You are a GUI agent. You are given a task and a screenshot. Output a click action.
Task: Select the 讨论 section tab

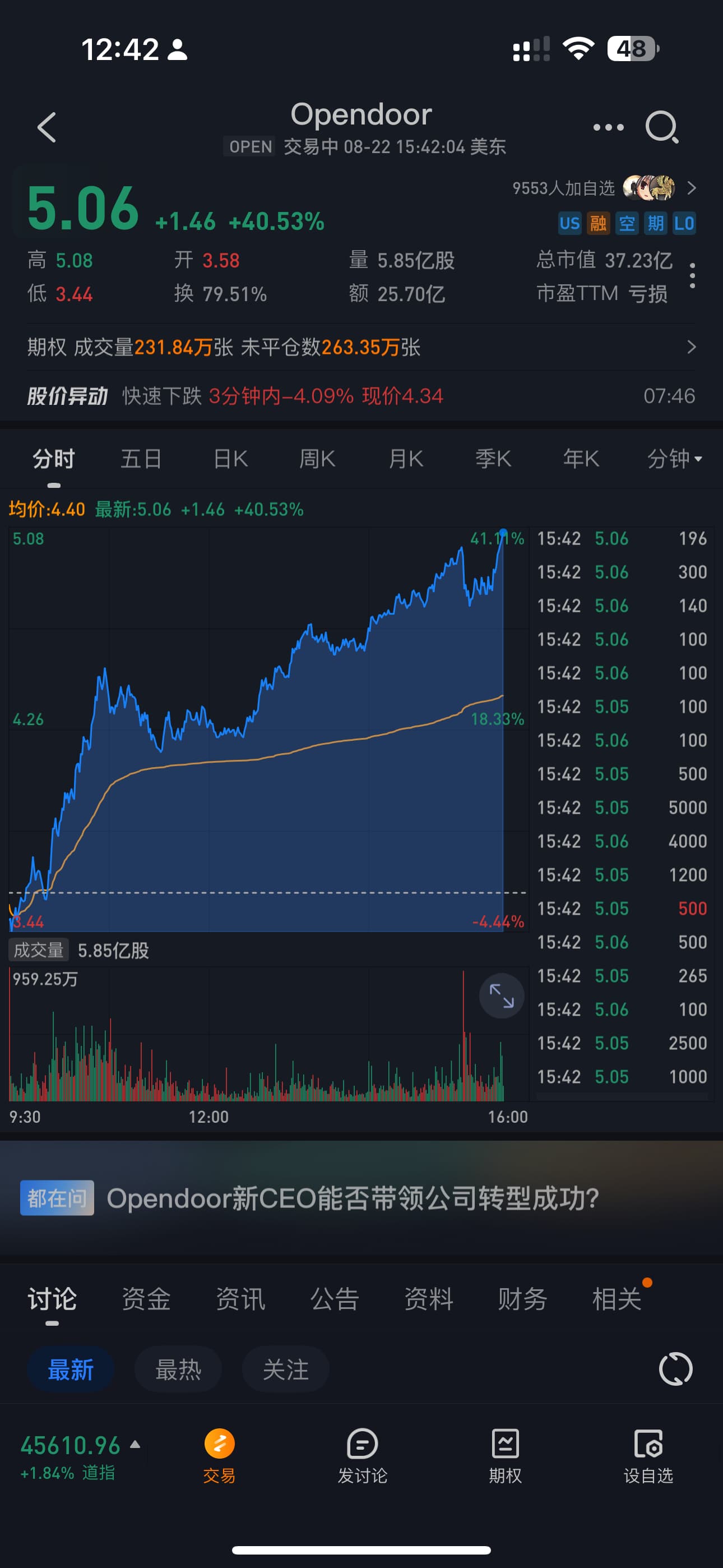click(x=52, y=1299)
